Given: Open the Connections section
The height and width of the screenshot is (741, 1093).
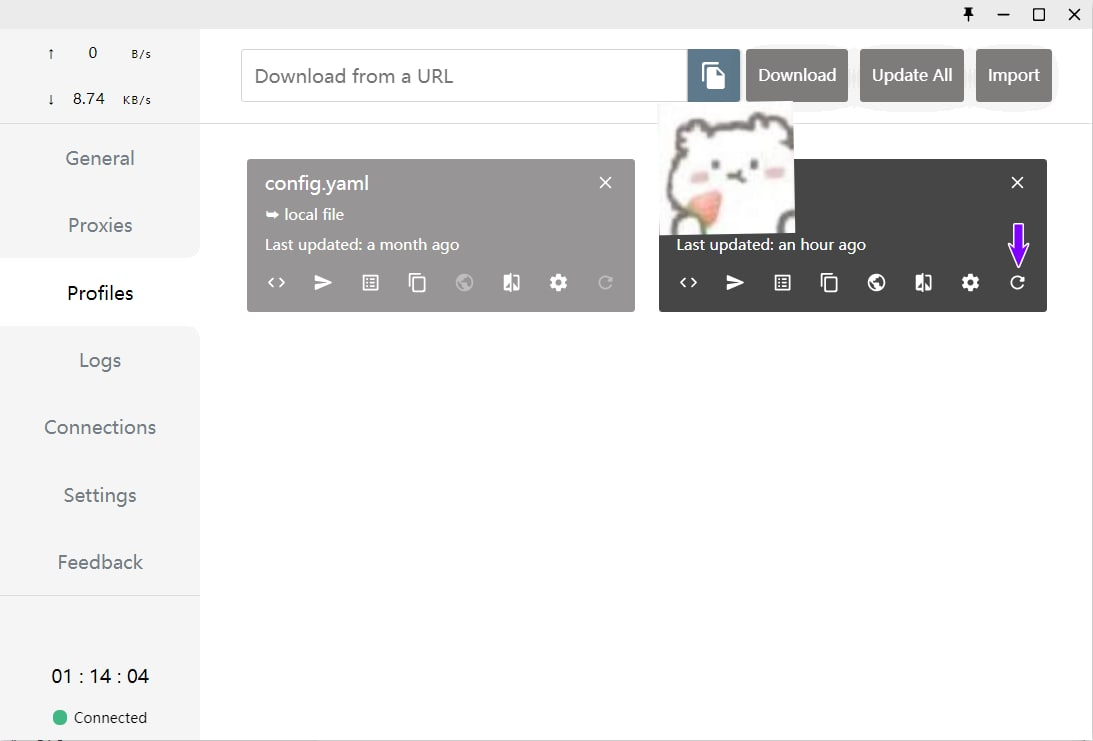Looking at the screenshot, I should [100, 427].
